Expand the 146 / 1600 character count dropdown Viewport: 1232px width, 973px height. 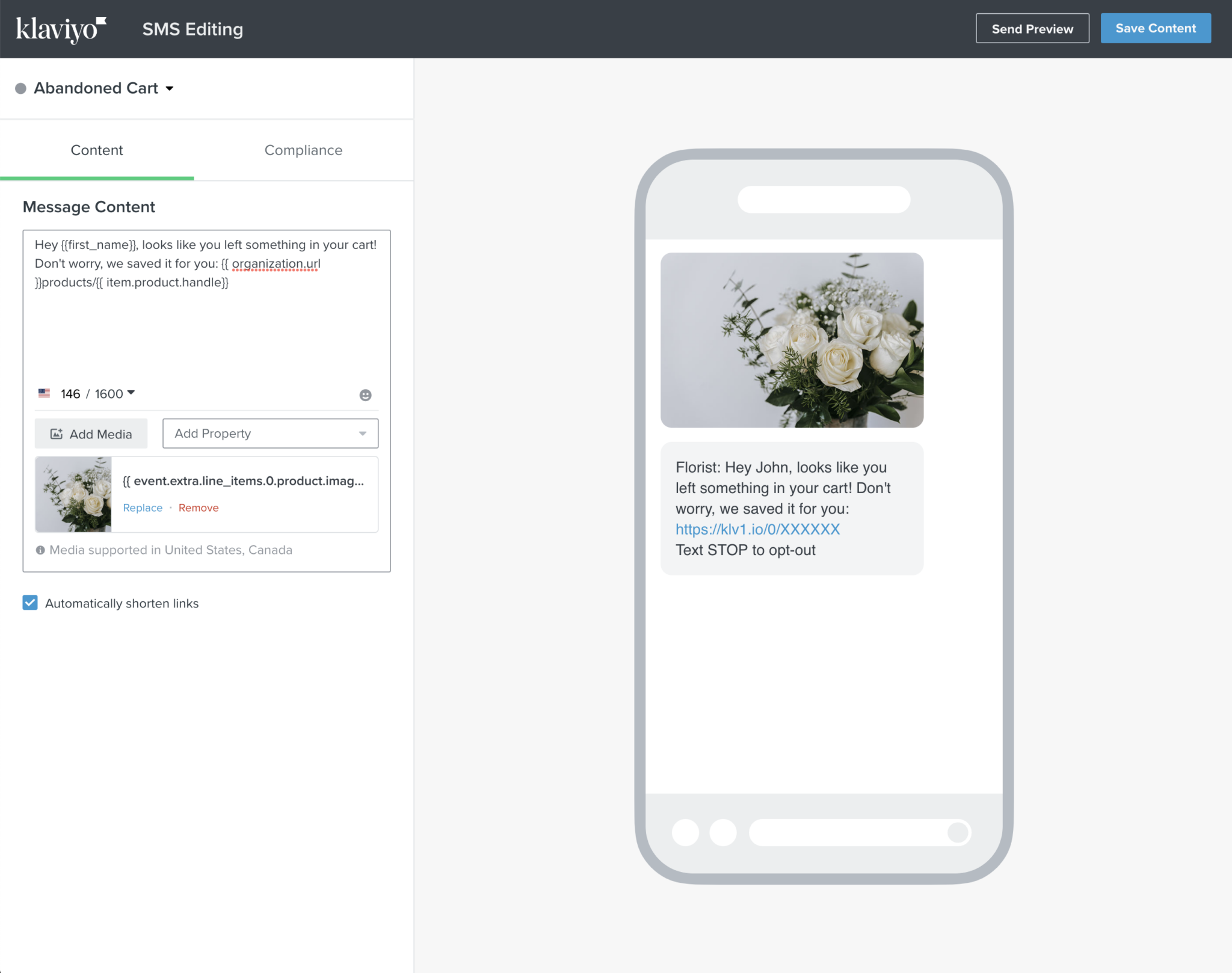[131, 393]
